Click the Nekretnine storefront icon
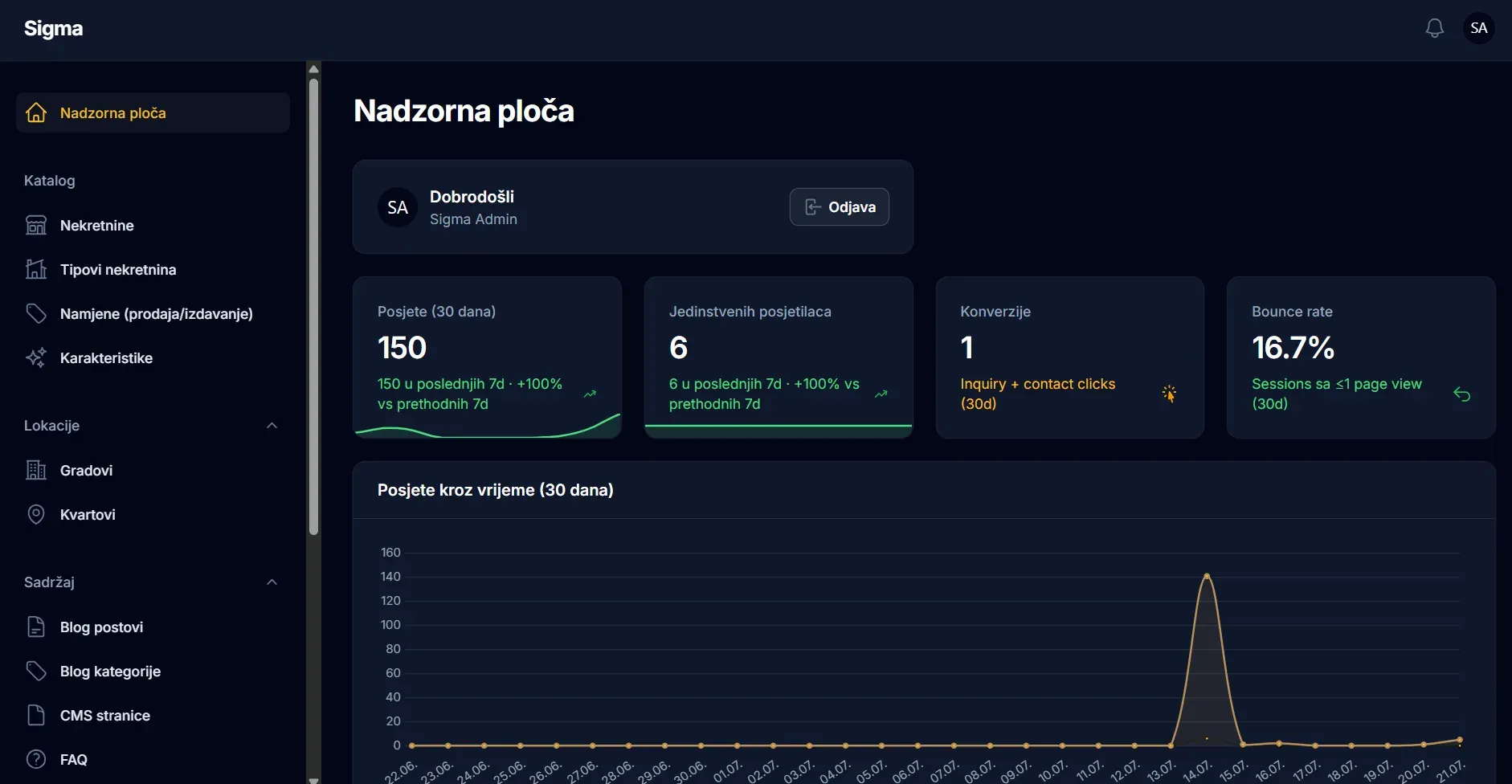1512x784 pixels. 36,225
